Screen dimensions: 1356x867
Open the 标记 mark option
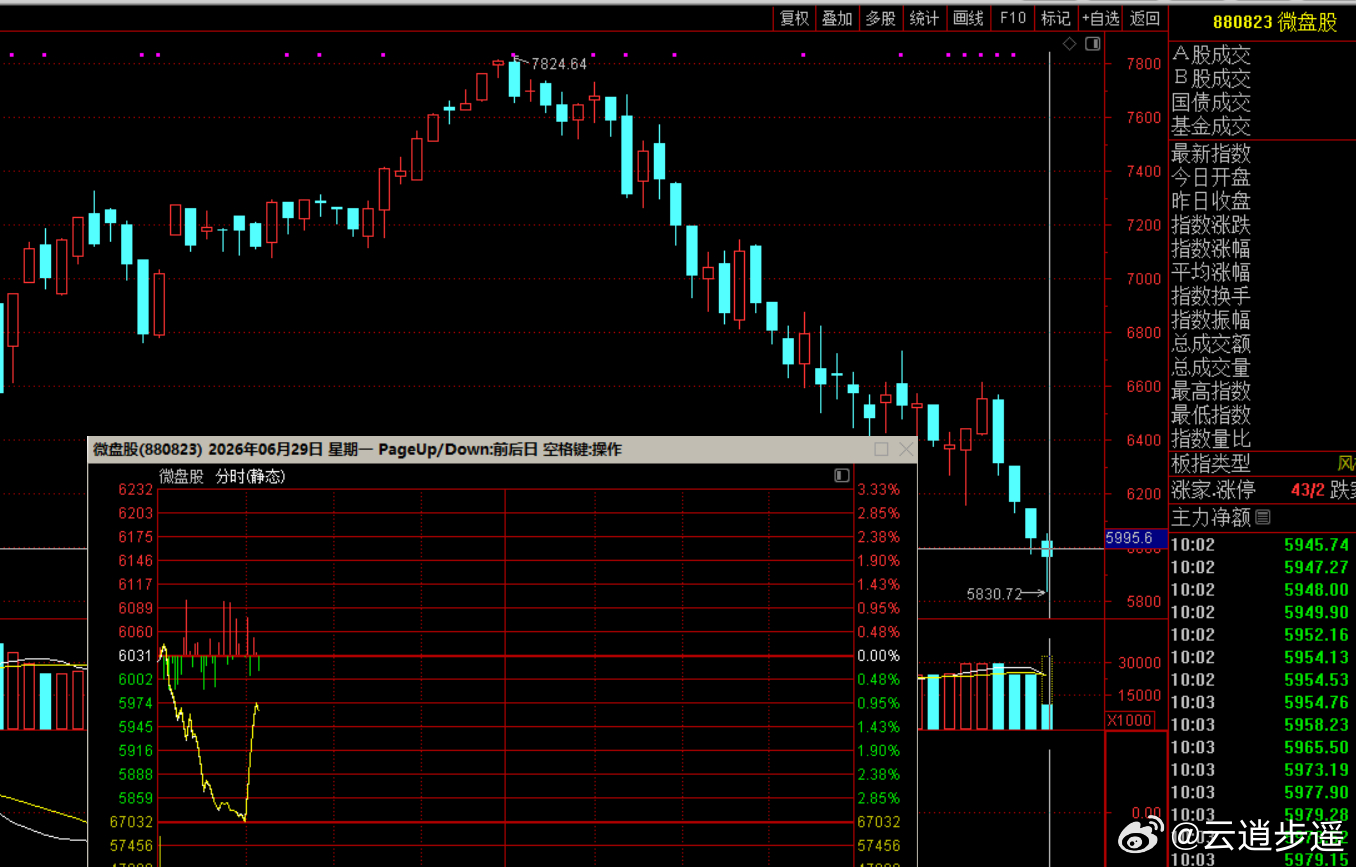1056,18
